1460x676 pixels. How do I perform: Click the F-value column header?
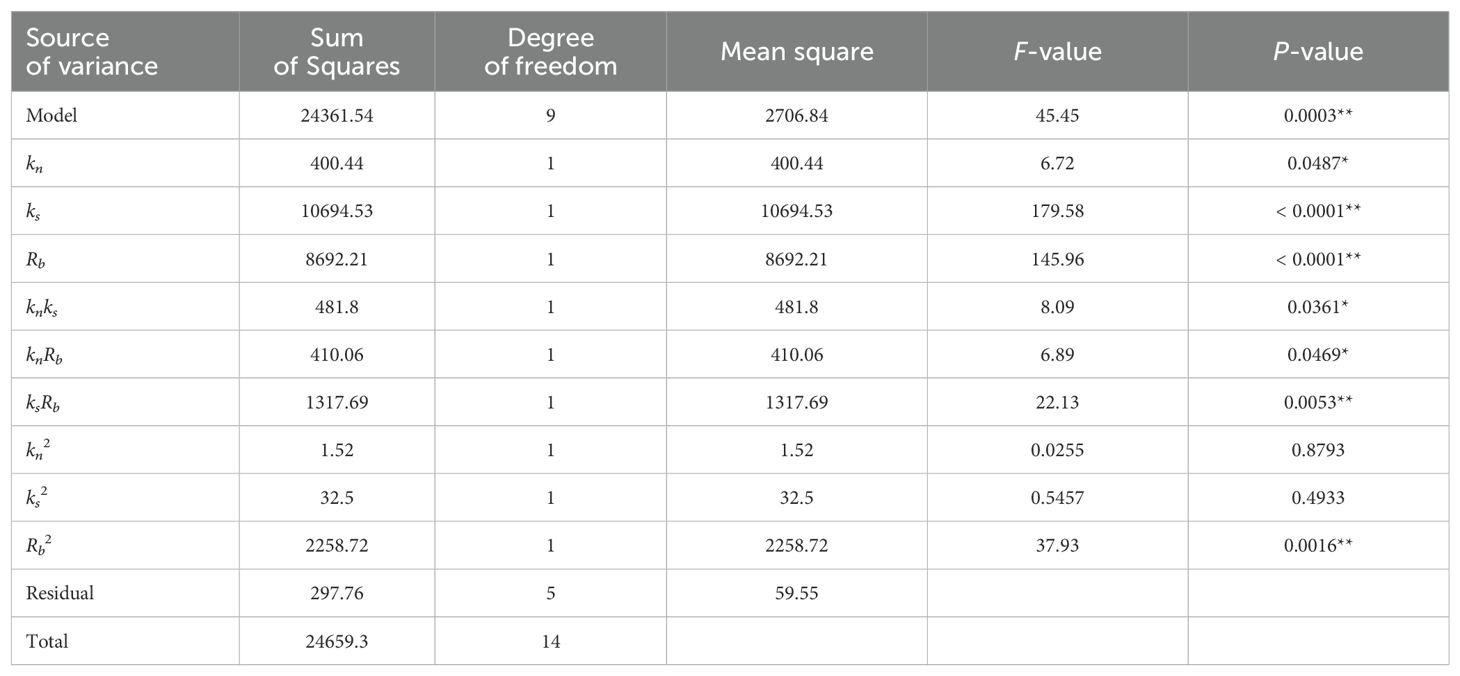(x=1057, y=51)
